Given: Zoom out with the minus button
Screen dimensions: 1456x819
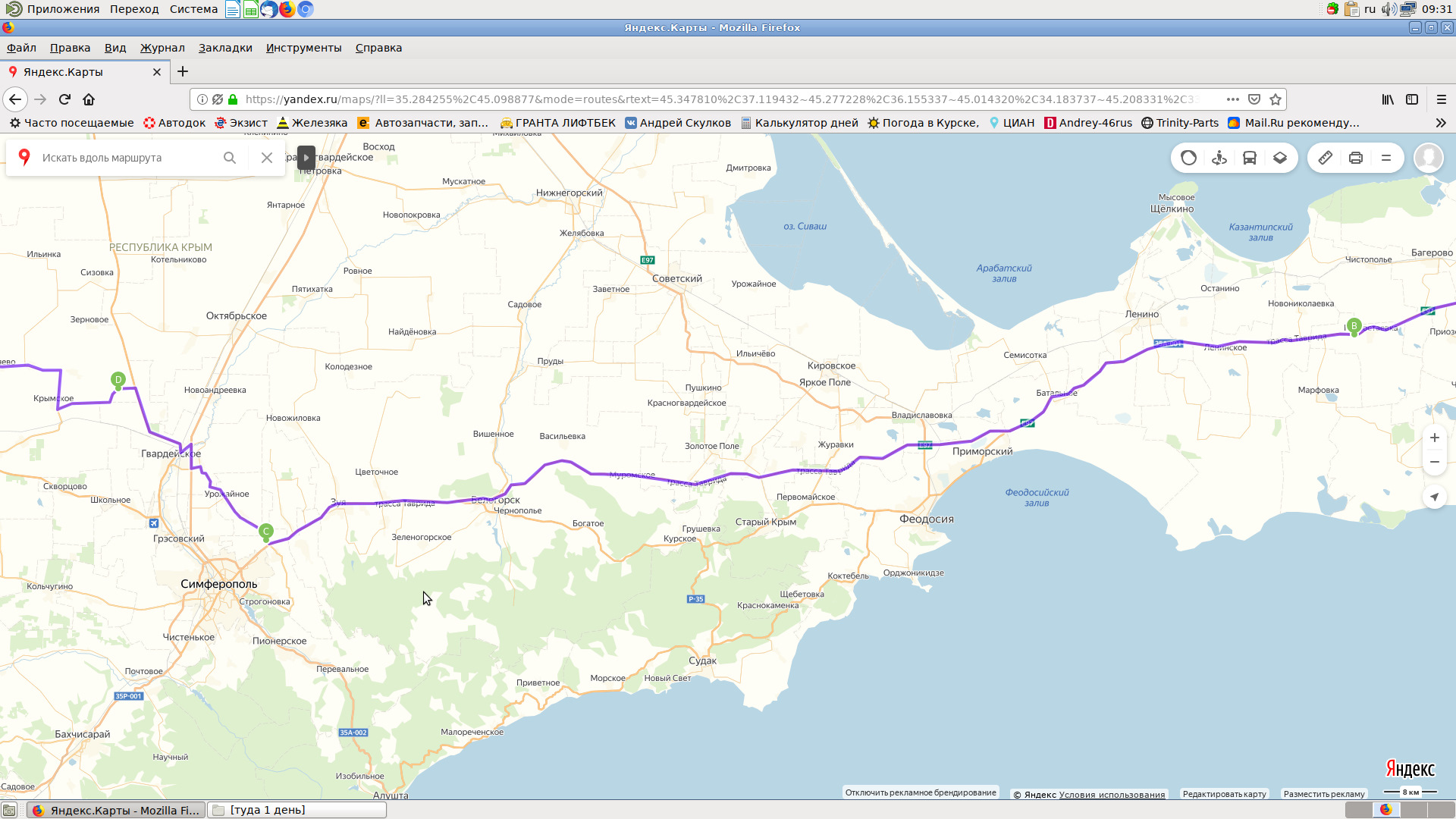Looking at the screenshot, I should [1435, 462].
